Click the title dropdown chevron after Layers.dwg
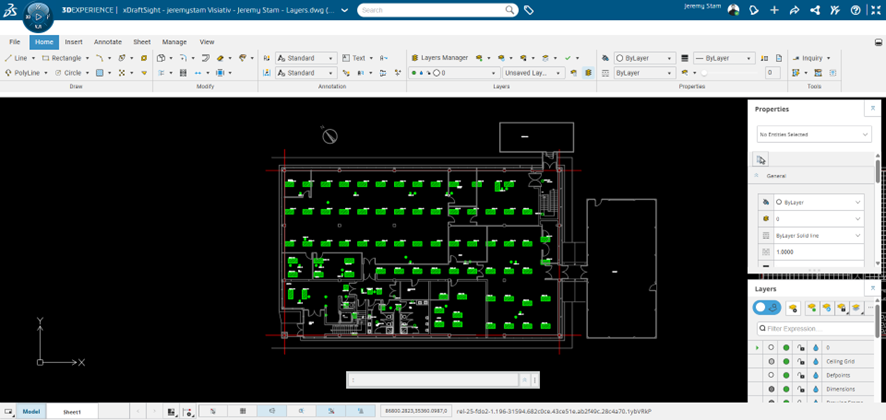The height and width of the screenshot is (420, 886). tap(345, 10)
